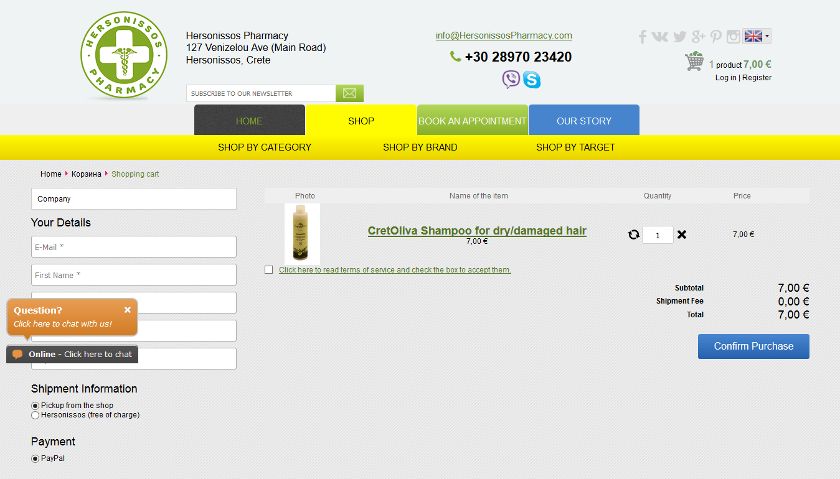Click the shopping cart icon
This screenshot has width=840, height=479.
694,61
